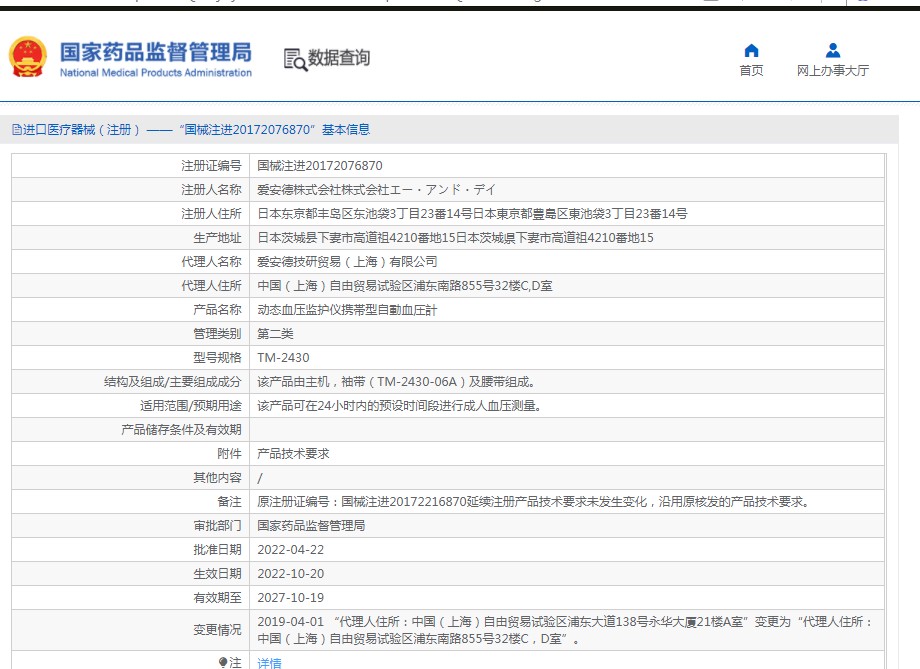Open the 数据查询 text label
Viewport: 920px width, 669px height.
coord(339,58)
